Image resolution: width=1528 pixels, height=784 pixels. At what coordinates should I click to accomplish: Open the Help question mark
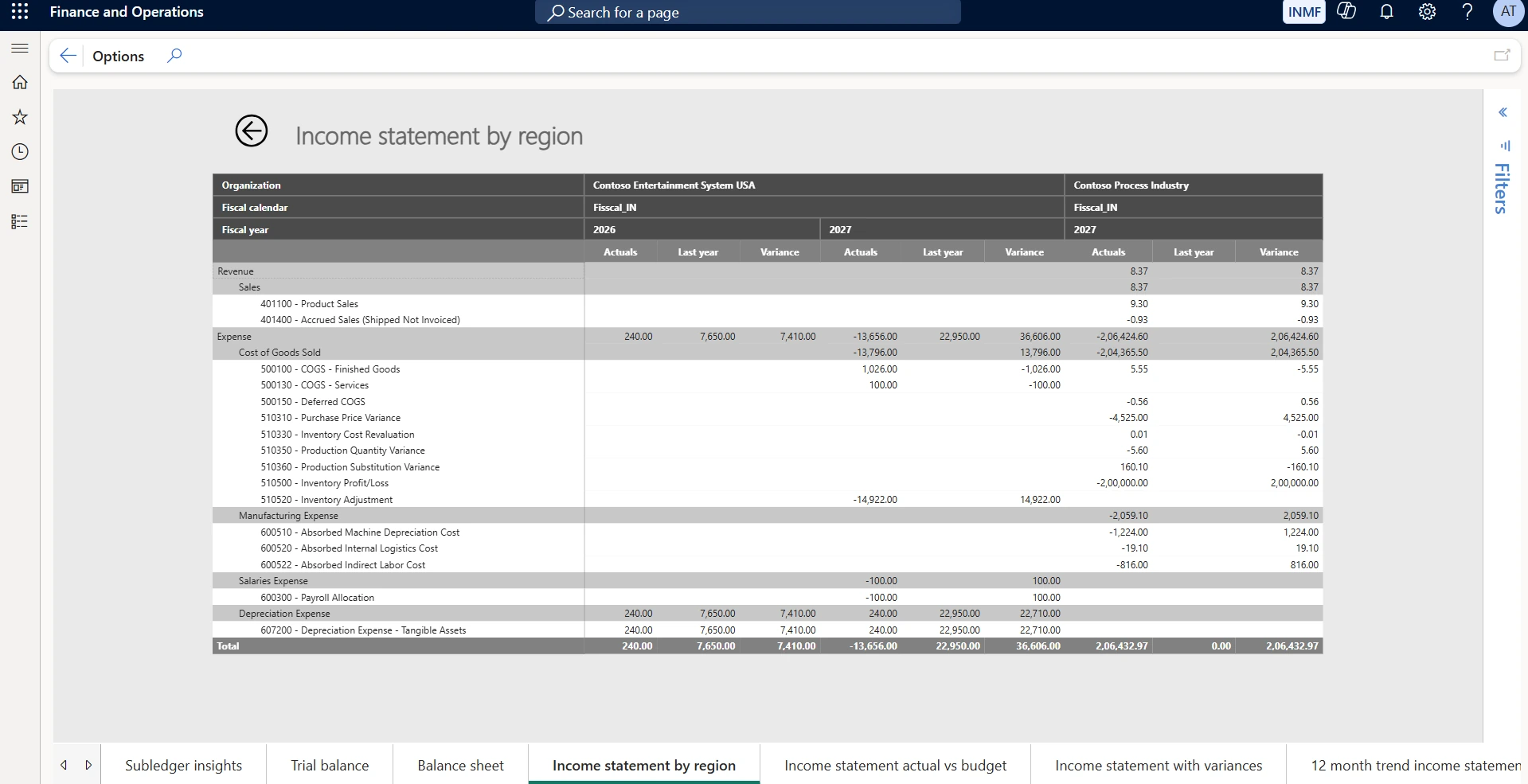(x=1467, y=12)
